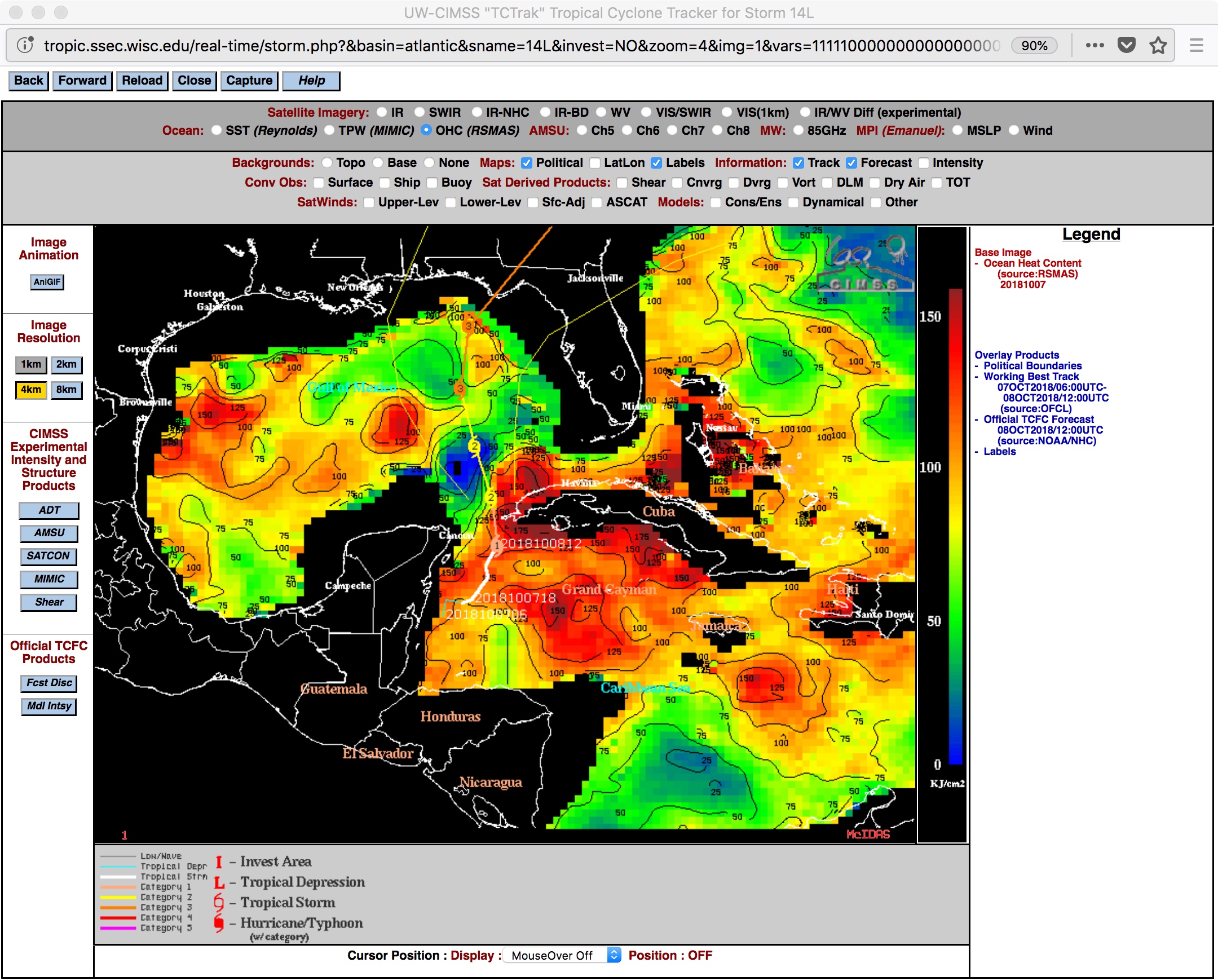Select VIS(1km) imagery

click(x=727, y=112)
